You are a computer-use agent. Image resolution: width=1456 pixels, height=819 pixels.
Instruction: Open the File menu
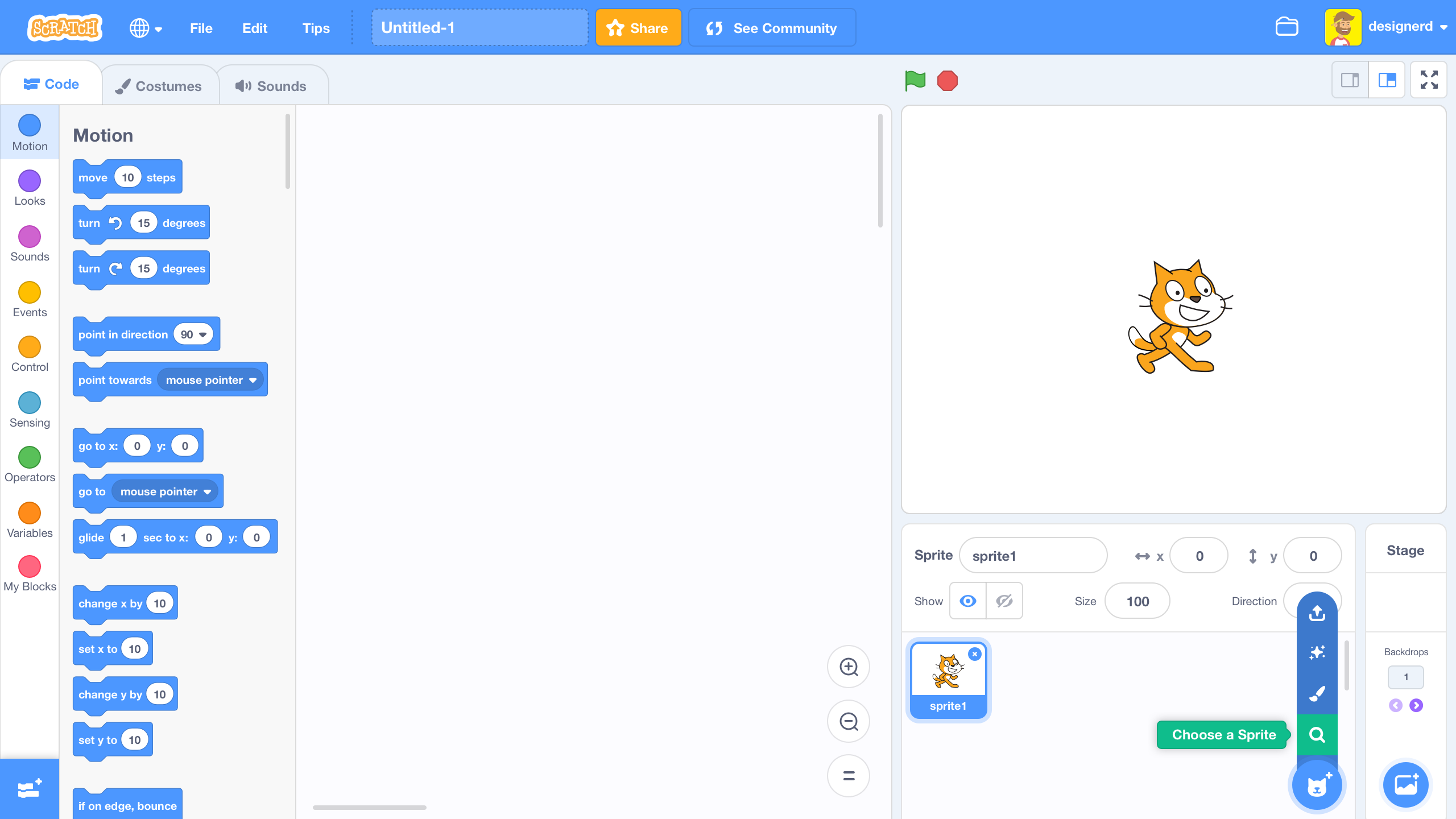(200, 28)
